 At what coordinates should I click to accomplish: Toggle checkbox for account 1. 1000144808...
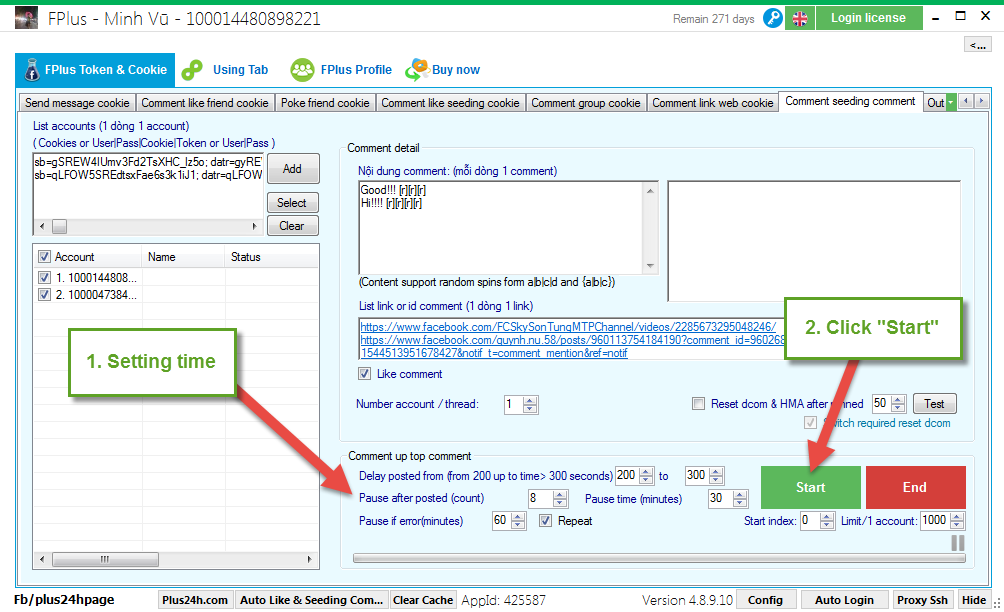[44, 278]
